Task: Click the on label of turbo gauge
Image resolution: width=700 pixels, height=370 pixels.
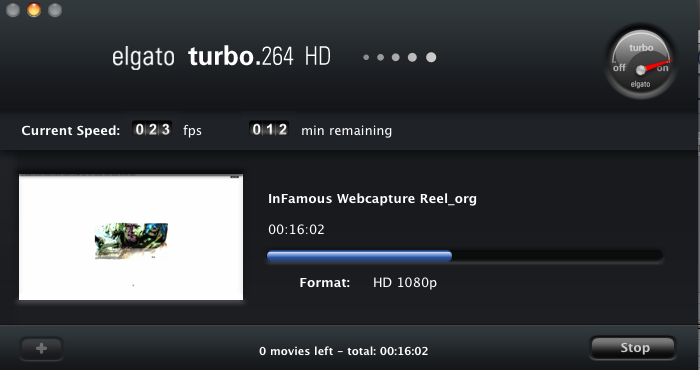Action: click(x=663, y=68)
